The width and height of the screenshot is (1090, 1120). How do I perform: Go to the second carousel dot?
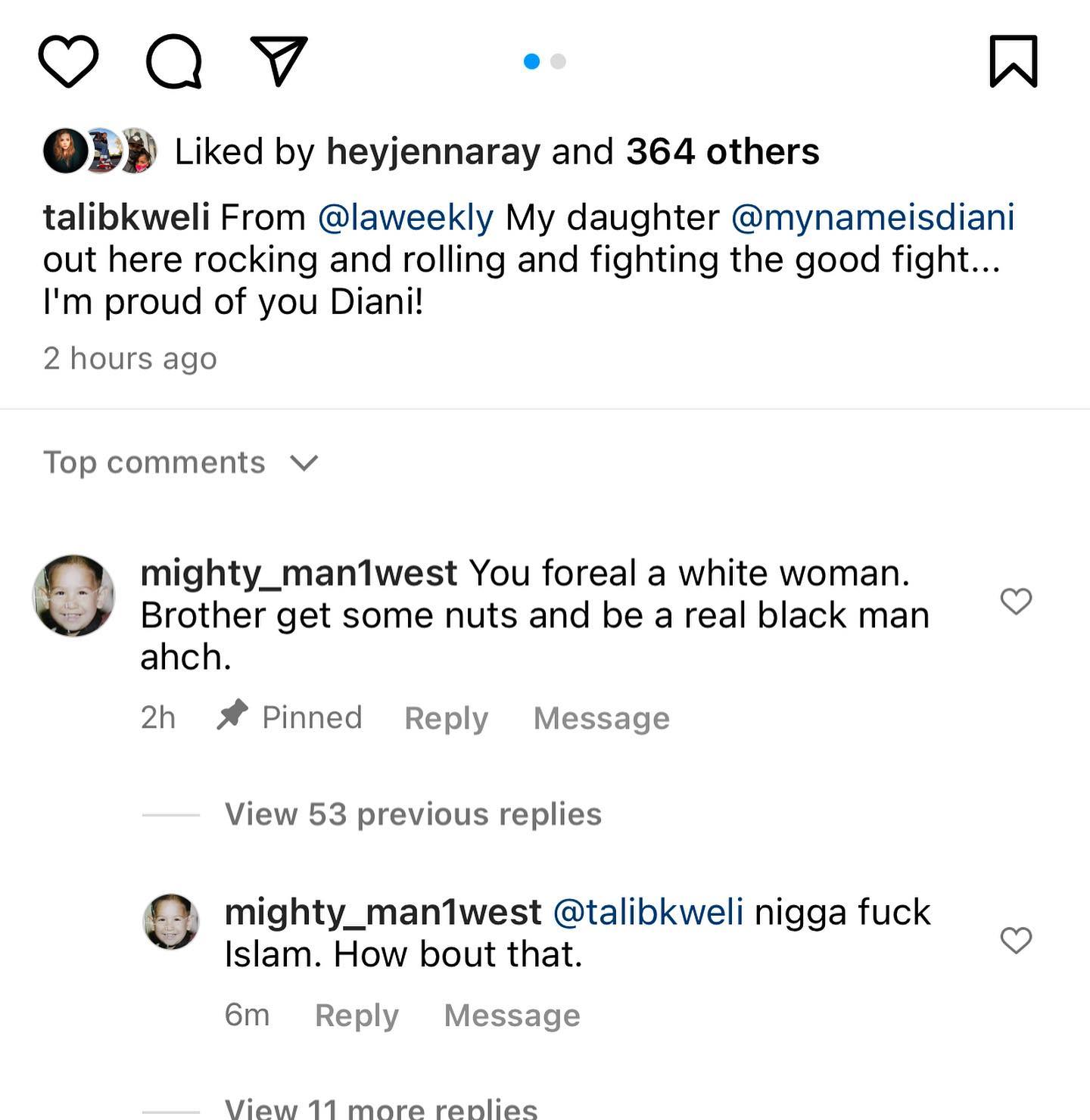pyautogui.click(x=559, y=61)
